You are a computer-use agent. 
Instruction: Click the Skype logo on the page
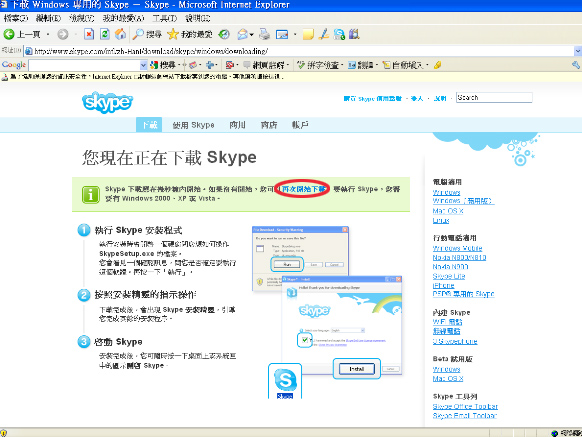point(107,102)
